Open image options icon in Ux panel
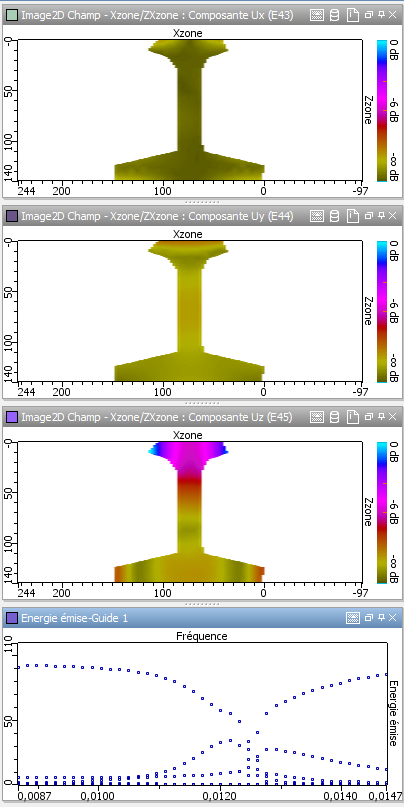404x807 pixels. [317, 15]
